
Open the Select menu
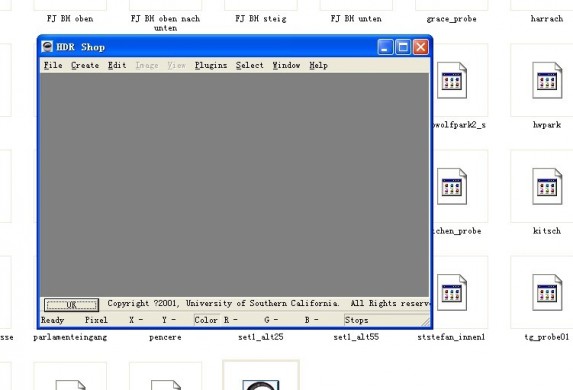click(250, 65)
